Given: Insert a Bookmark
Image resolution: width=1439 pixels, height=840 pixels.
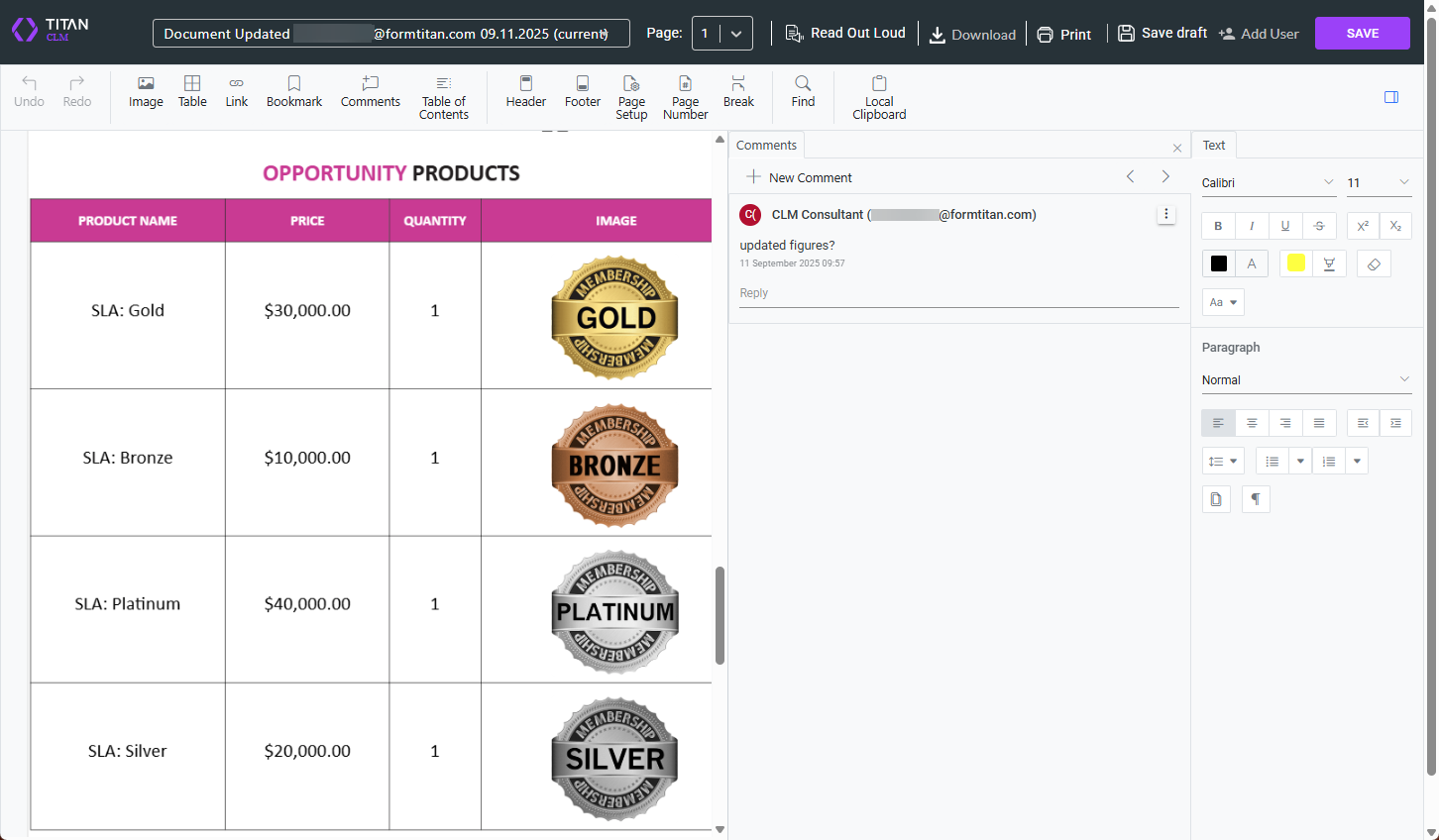Looking at the screenshot, I should point(293,94).
